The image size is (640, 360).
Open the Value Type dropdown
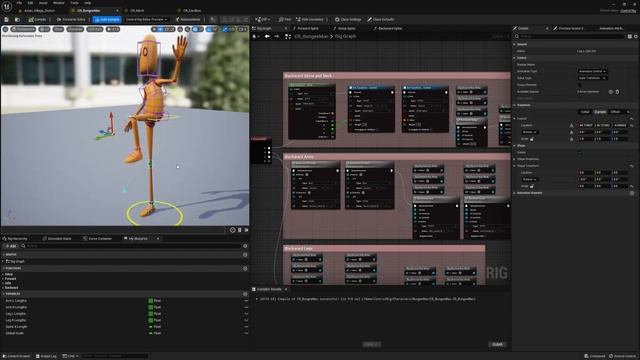point(592,78)
